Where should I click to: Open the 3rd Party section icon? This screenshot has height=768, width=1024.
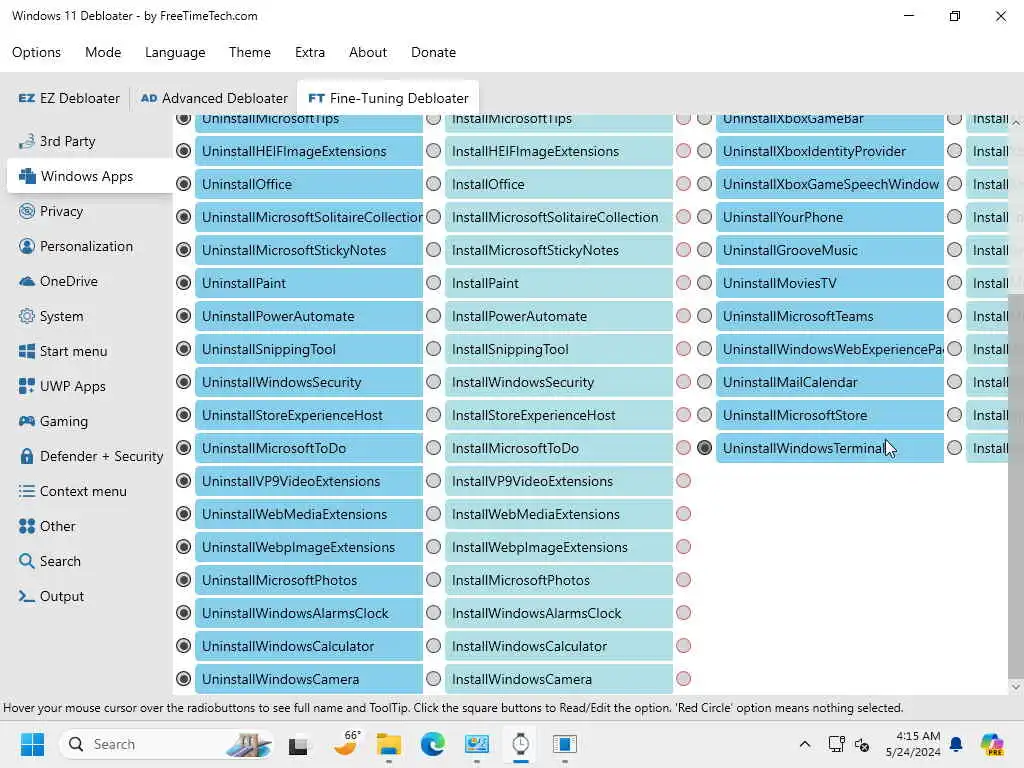(x=27, y=141)
